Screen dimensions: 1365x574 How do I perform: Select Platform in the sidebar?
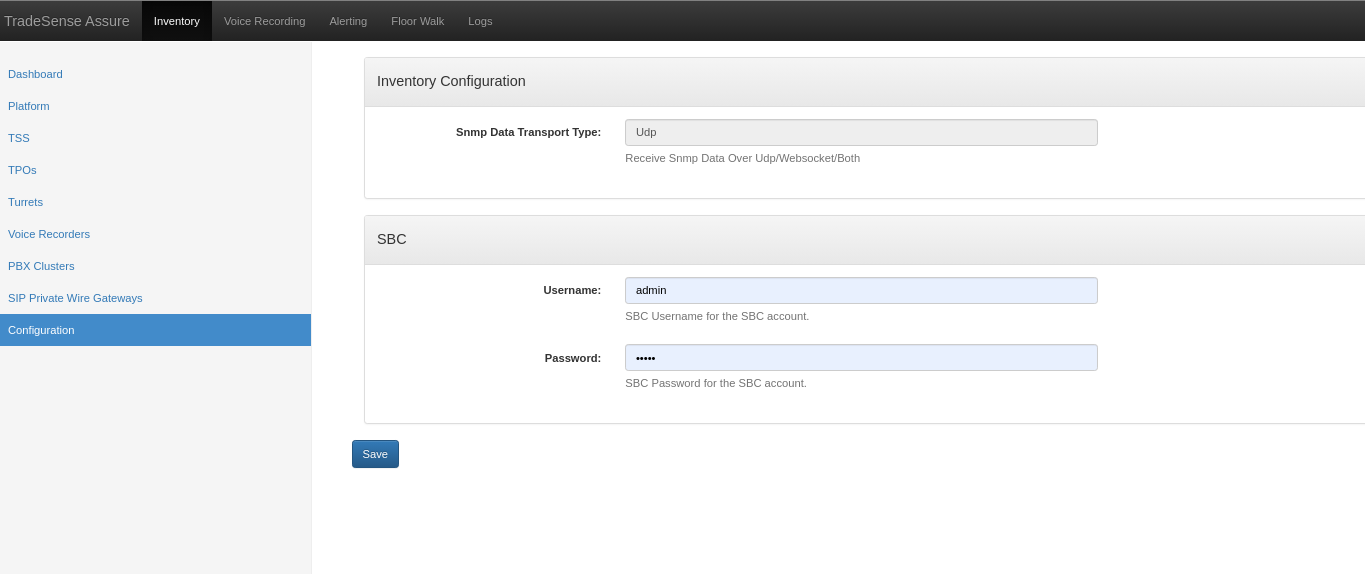[155, 106]
